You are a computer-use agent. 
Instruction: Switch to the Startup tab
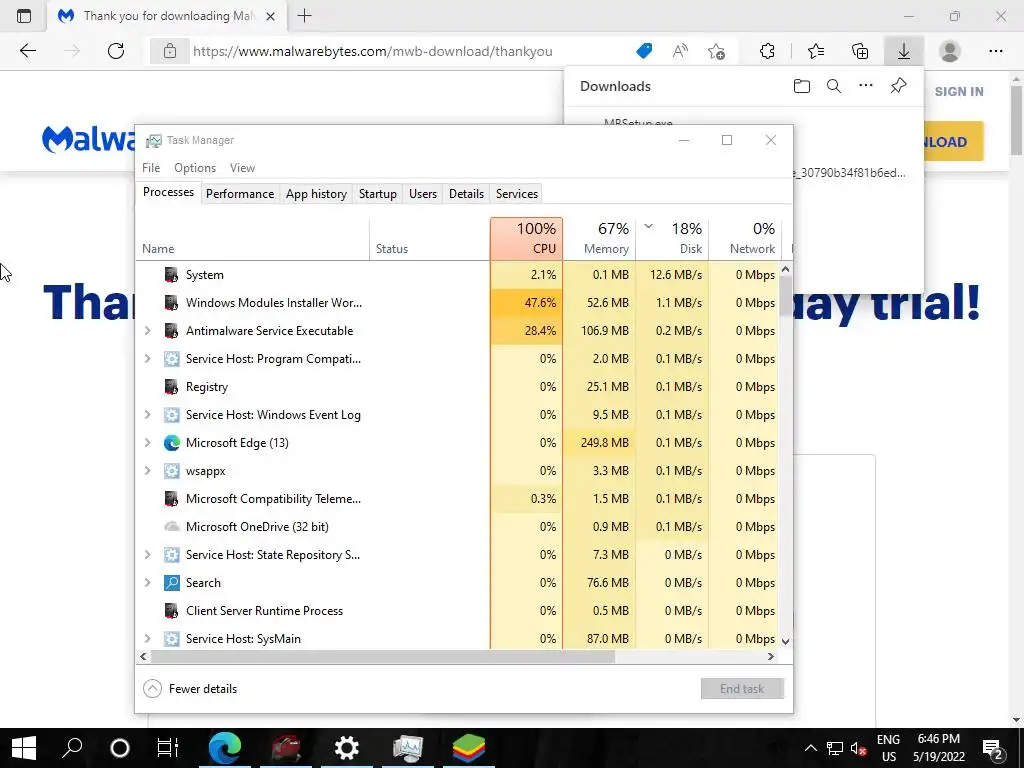377,194
